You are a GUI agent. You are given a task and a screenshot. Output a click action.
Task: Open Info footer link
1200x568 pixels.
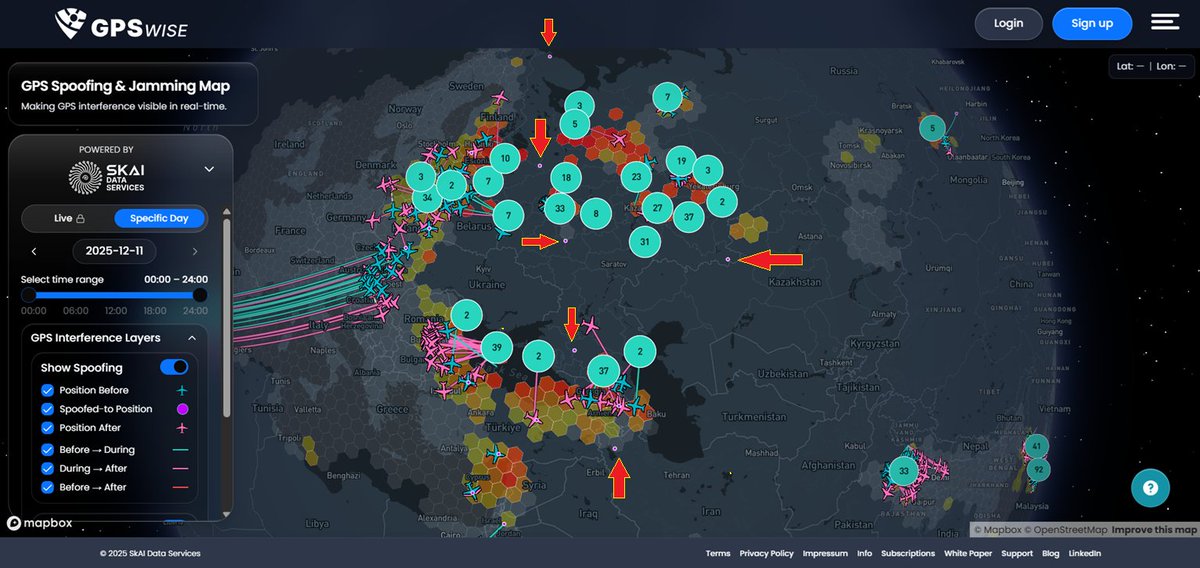[864, 553]
